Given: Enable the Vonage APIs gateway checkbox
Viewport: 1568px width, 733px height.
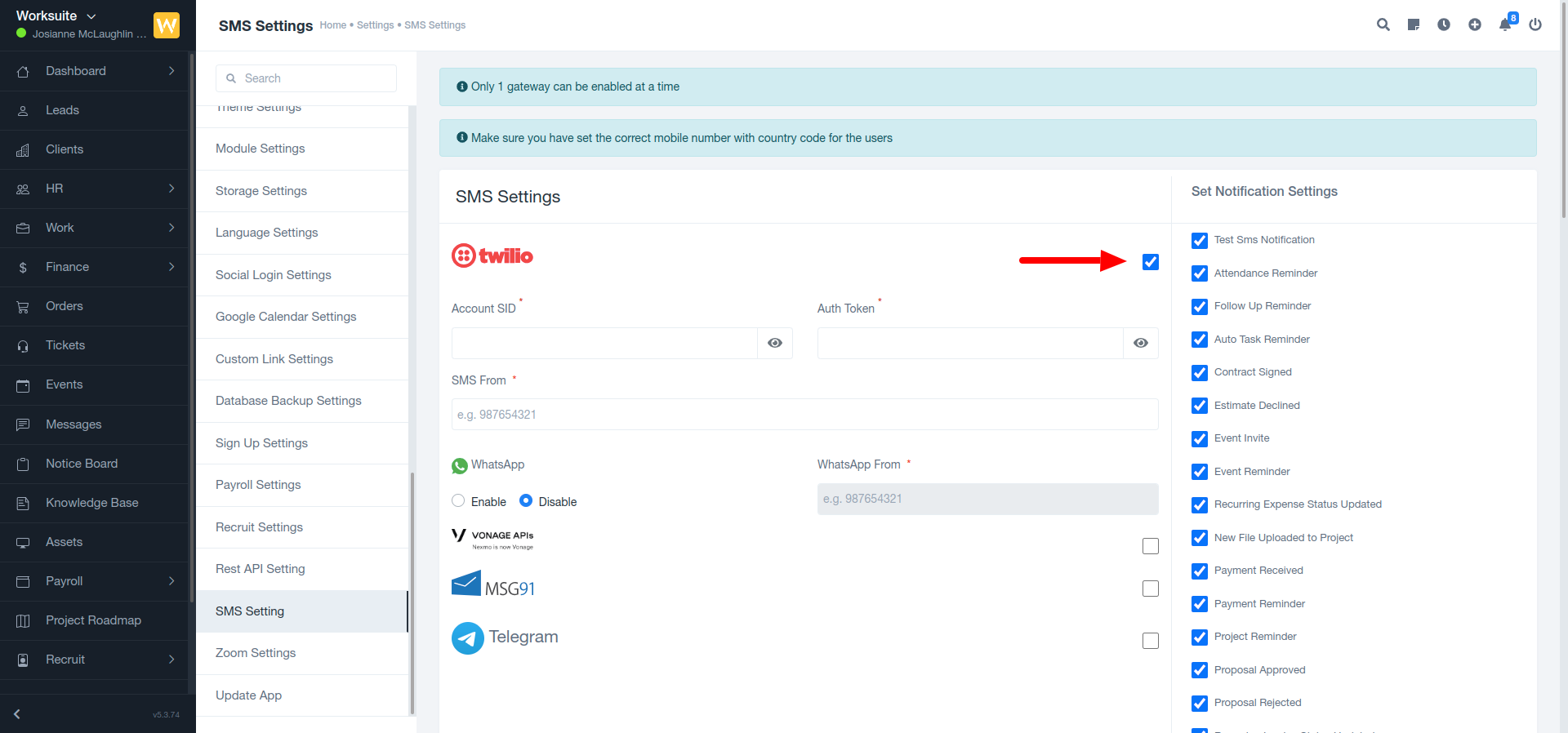Looking at the screenshot, I should (1151, 546).
